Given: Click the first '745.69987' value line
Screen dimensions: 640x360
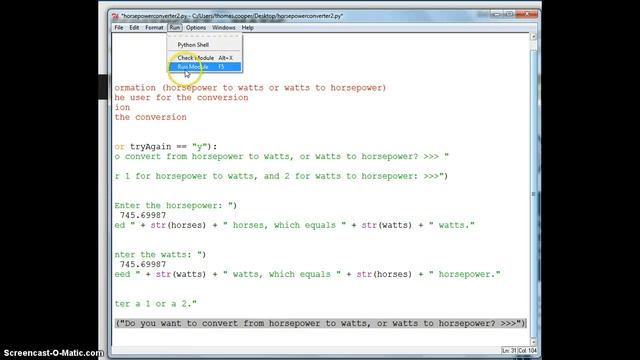Looking at the screenshot, I should coord(143,216).
